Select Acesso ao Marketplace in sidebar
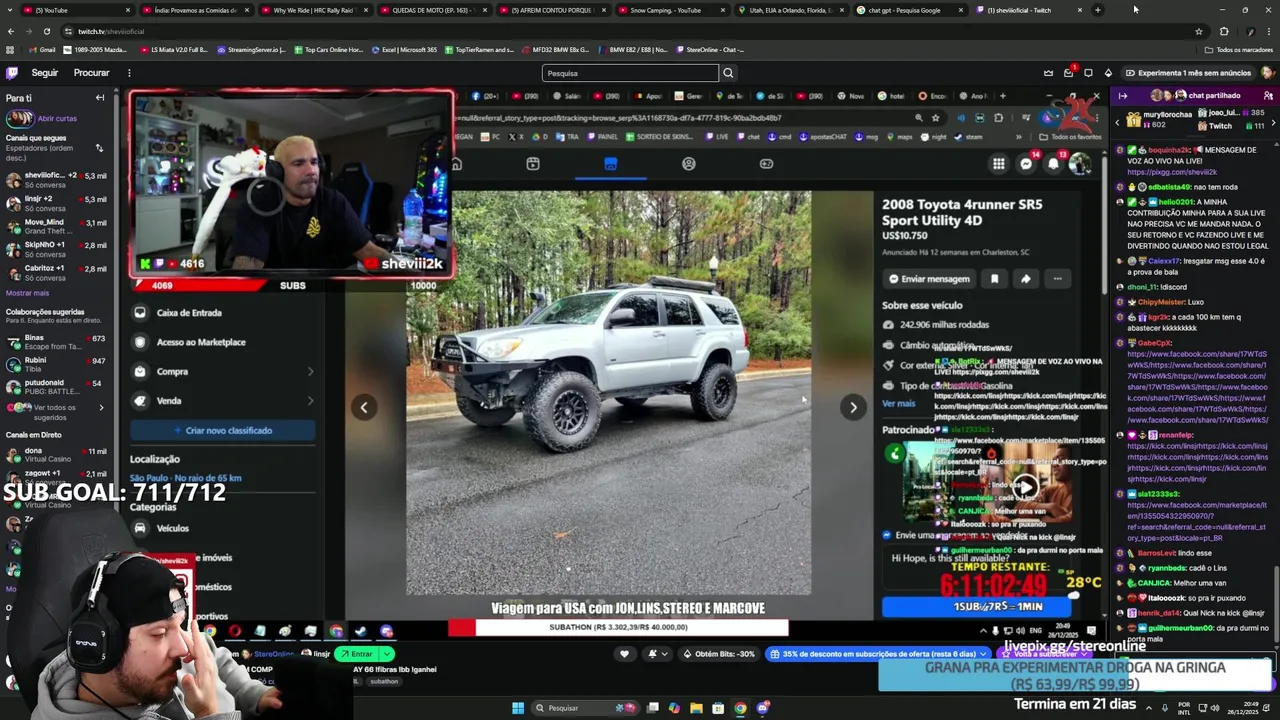Viewport: 1280px width, 720px height. (x=222, y=342)
